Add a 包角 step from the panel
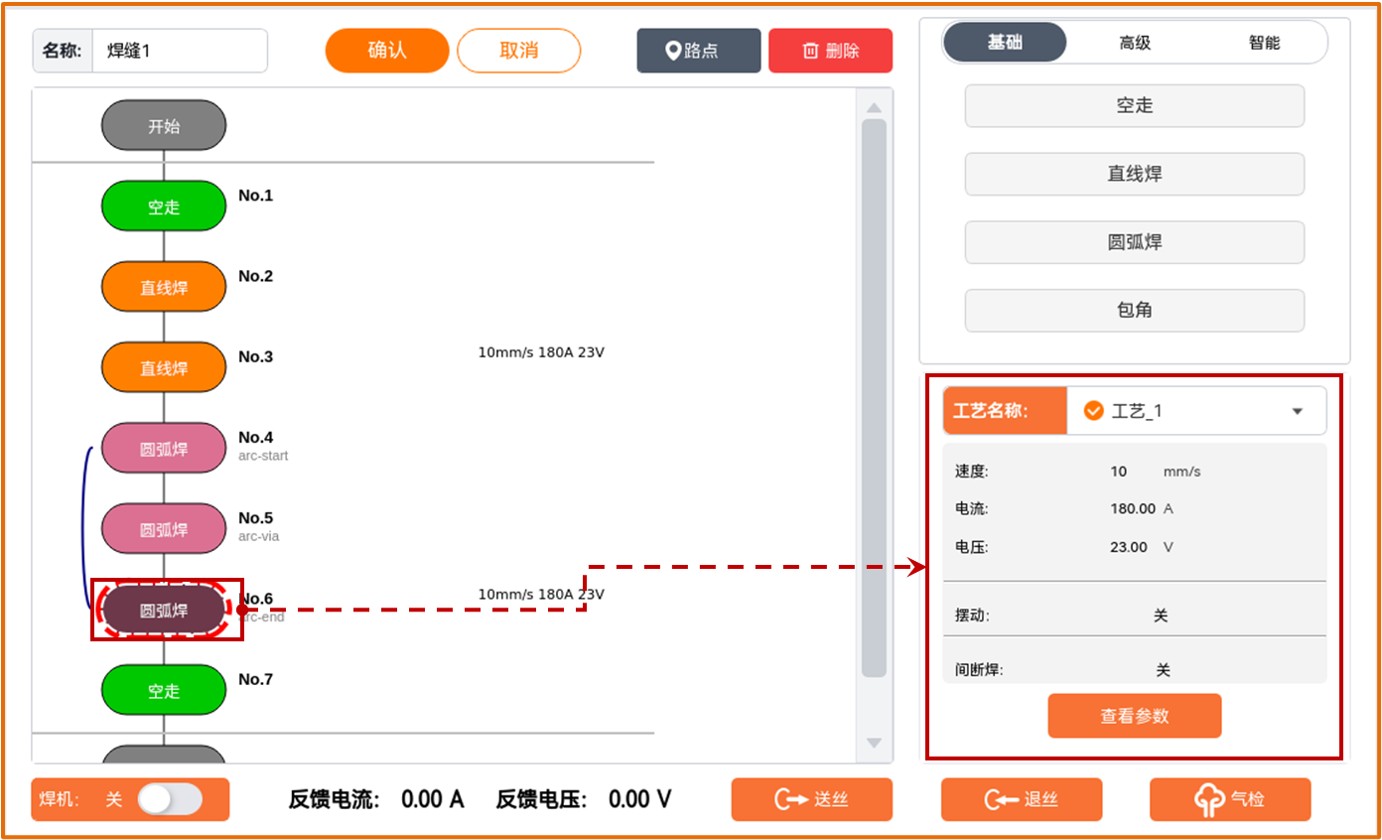Image resolution: width=1382 pixels, height=840 pixels. [1134, 310]
